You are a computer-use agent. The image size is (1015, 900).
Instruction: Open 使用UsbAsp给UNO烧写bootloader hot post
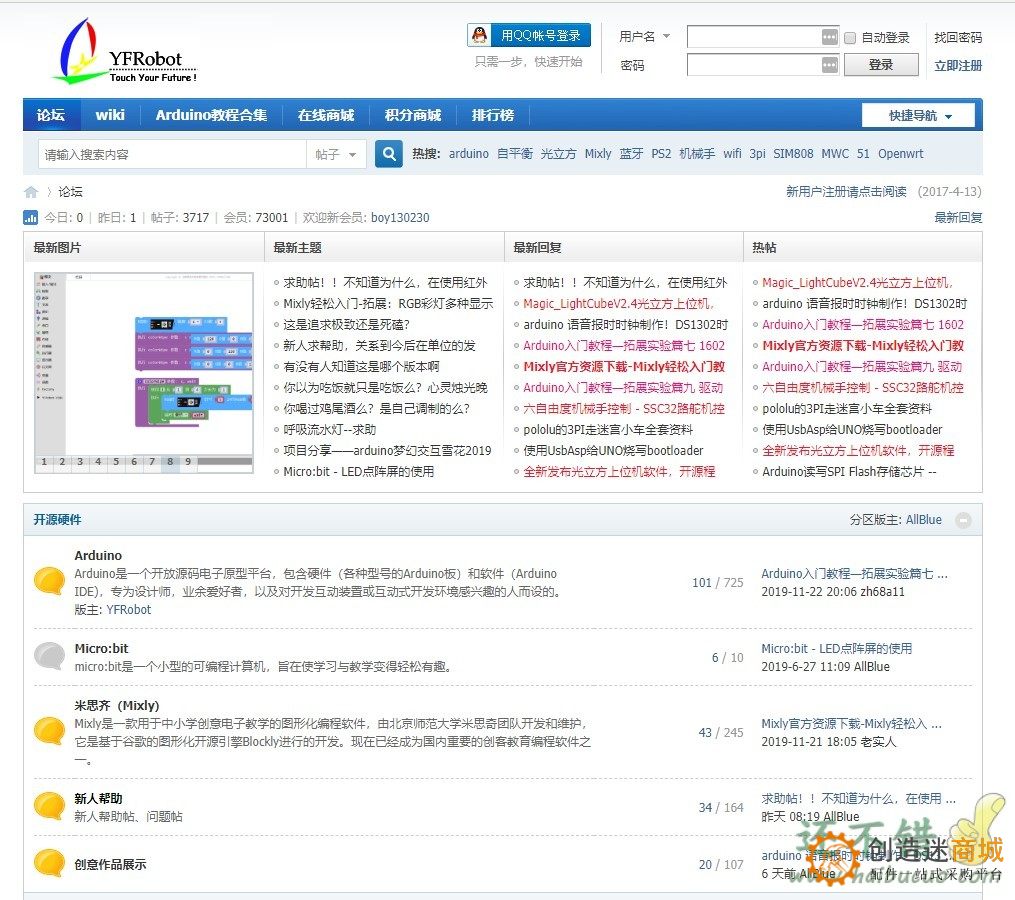tap(852, 429)
